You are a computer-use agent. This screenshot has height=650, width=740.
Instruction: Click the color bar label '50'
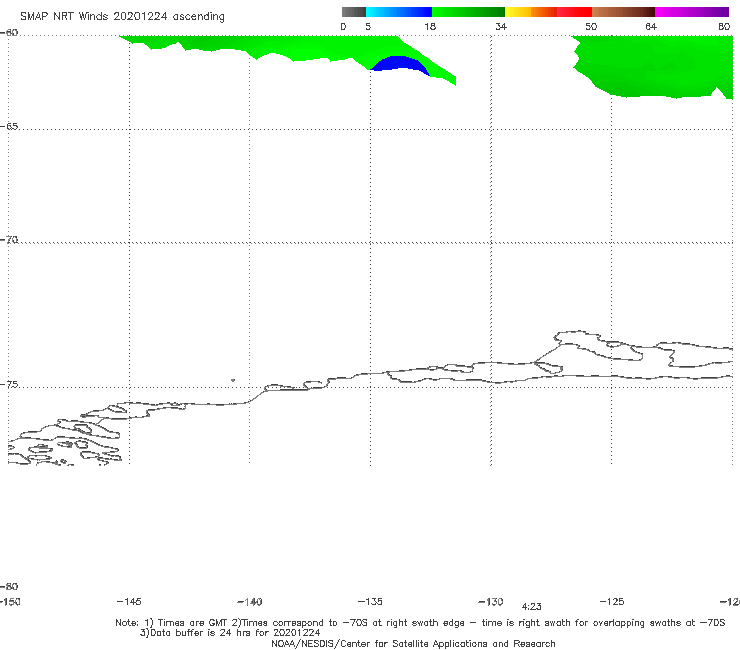point(591,27)
